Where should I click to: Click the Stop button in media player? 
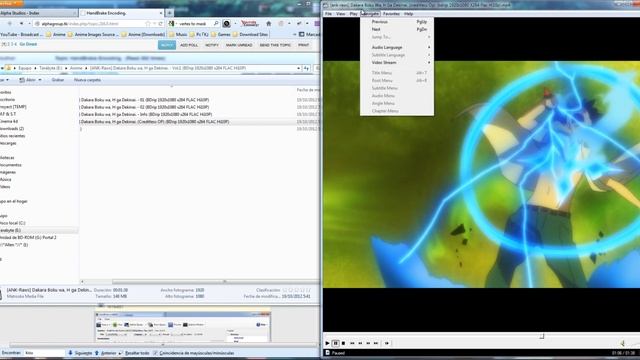click(x=343, y=343)
